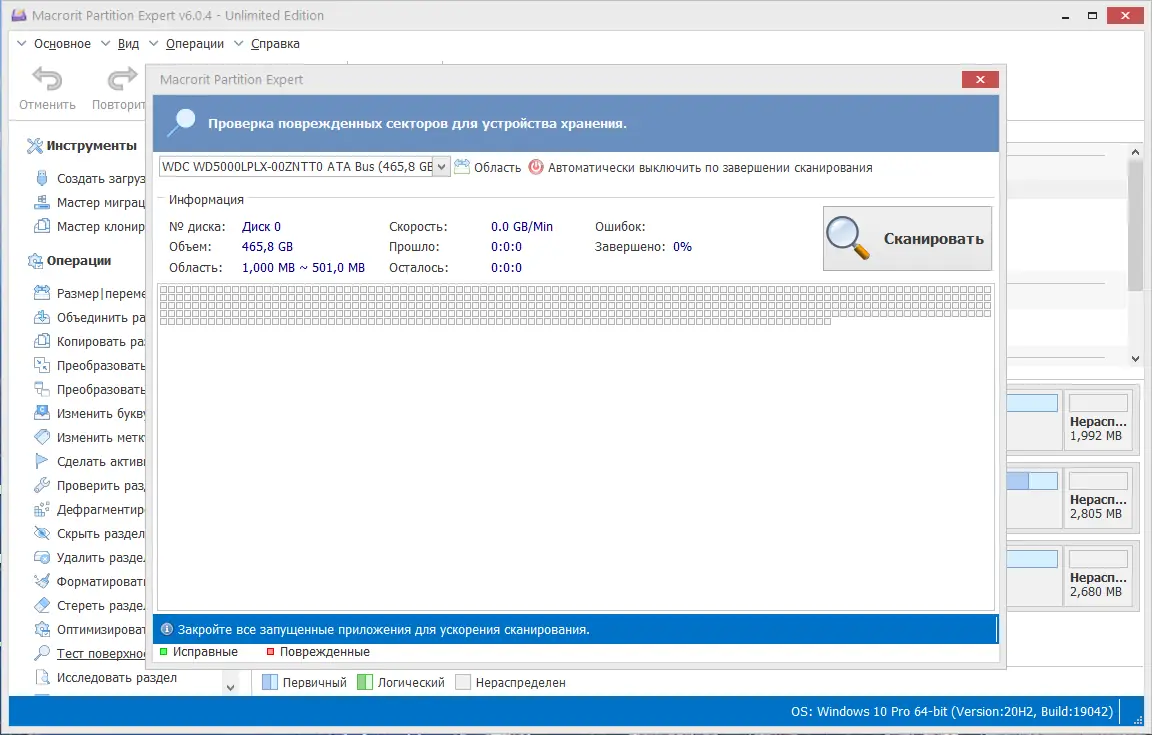Click the Стереть раздел eraser icon
The width and height of the screenshot is (1152, 735).
(x=42, y=606)
